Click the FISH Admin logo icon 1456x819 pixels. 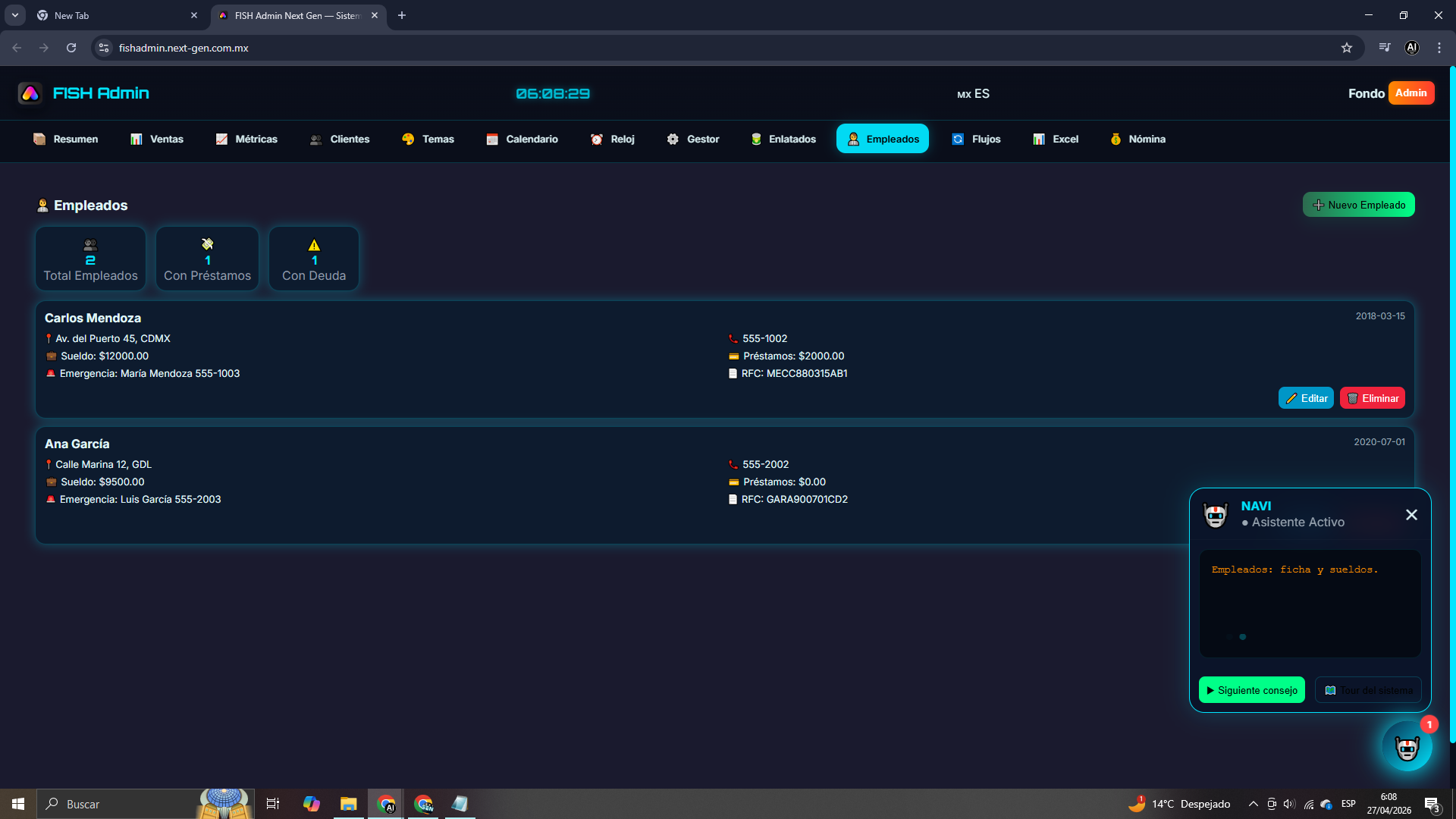point(30,93)
